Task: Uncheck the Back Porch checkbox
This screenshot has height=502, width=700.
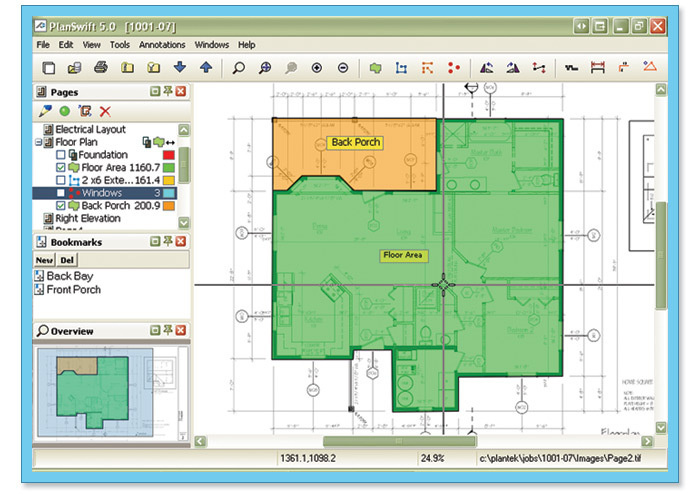Action: 61,206
